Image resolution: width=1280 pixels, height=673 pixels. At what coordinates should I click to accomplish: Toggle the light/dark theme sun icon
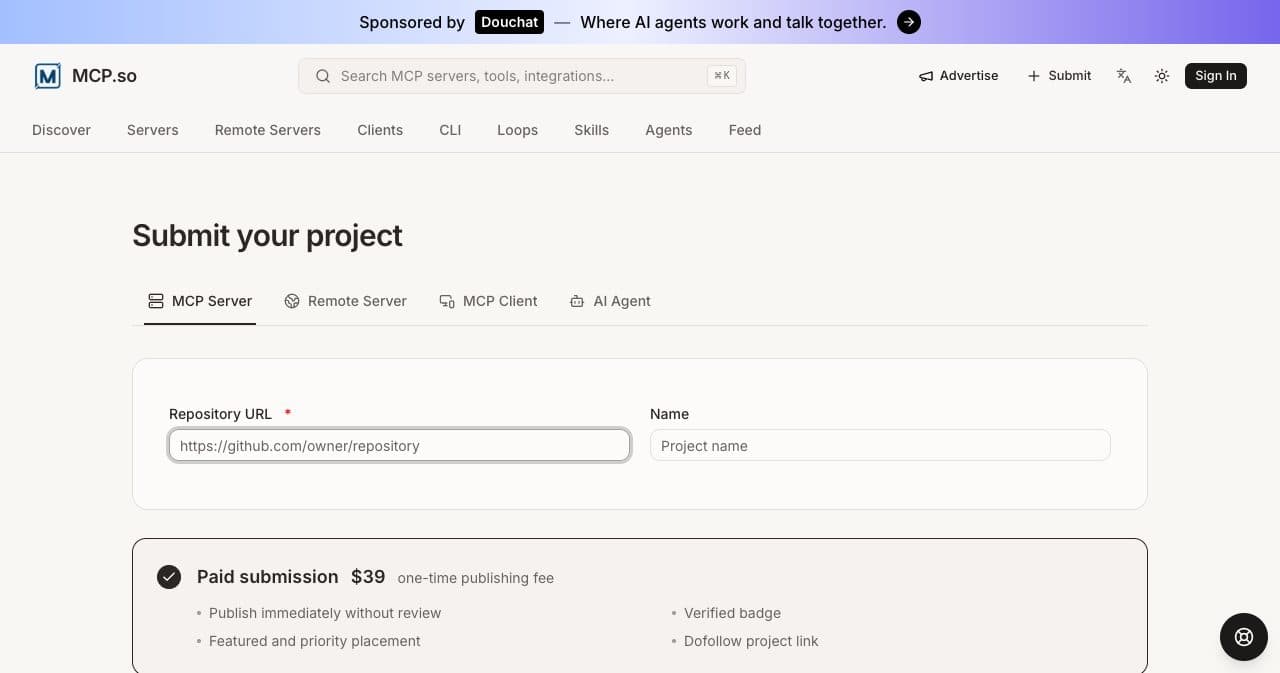tap(1162, 76)
